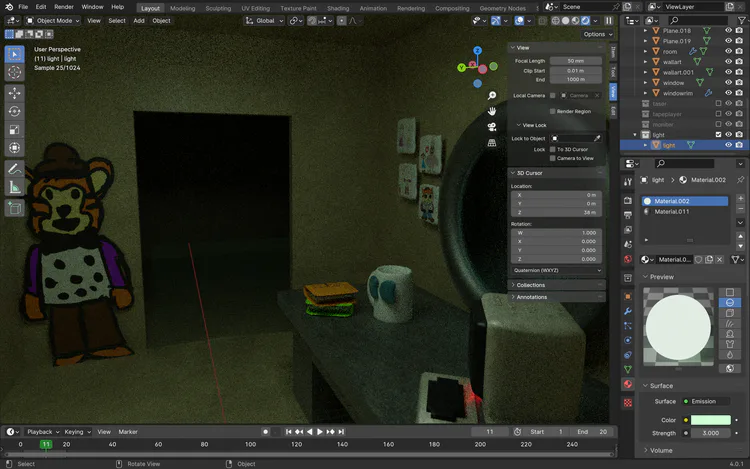This screenshot has width=750, height=469.
Task: Enable Render Region checkbox
Action: (x=552, y=111)
